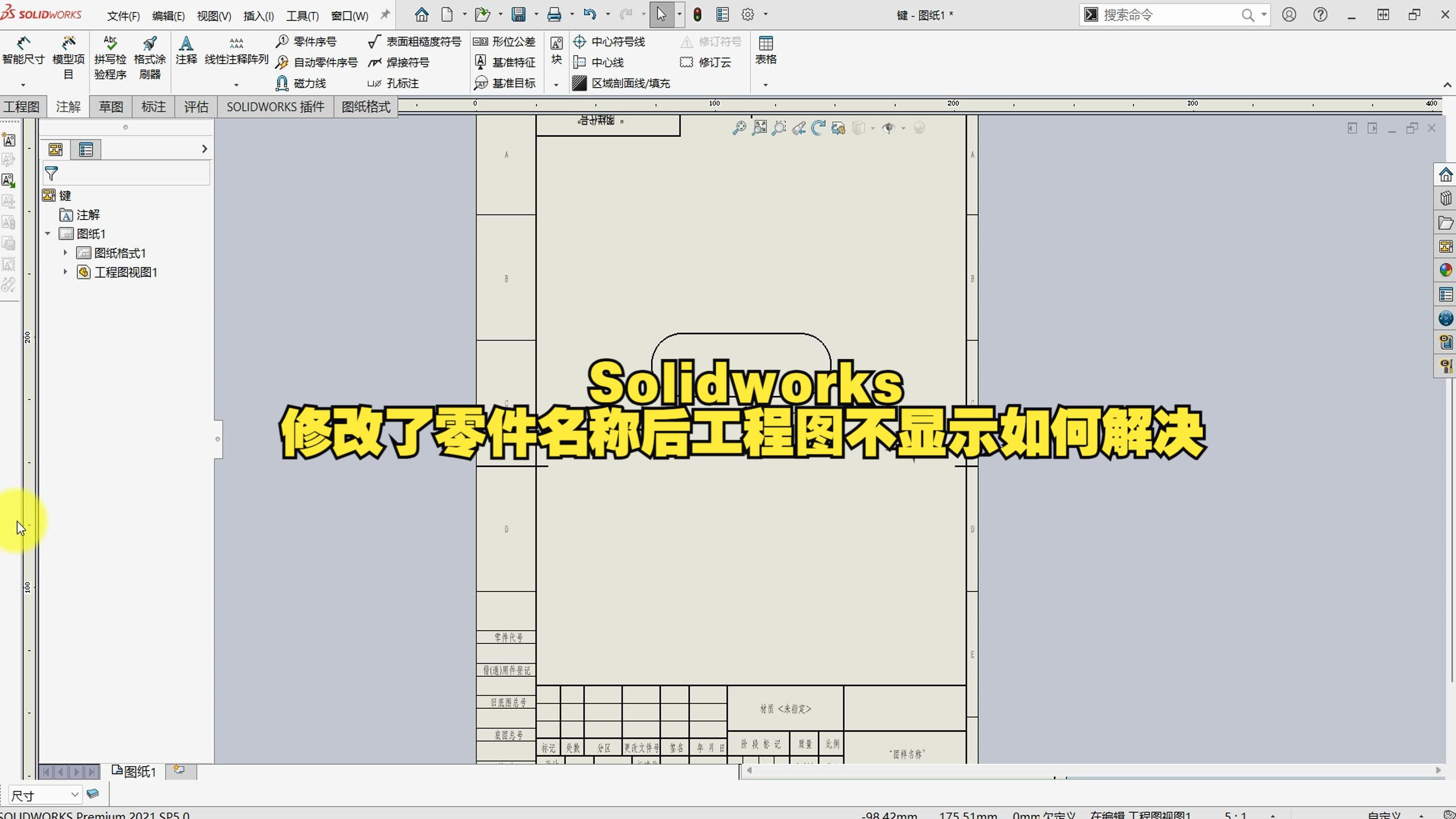This screenshot has width=1456, height=819.
Task: Toggle the menu bar pushpin
Action: click(x=384, y=14)
